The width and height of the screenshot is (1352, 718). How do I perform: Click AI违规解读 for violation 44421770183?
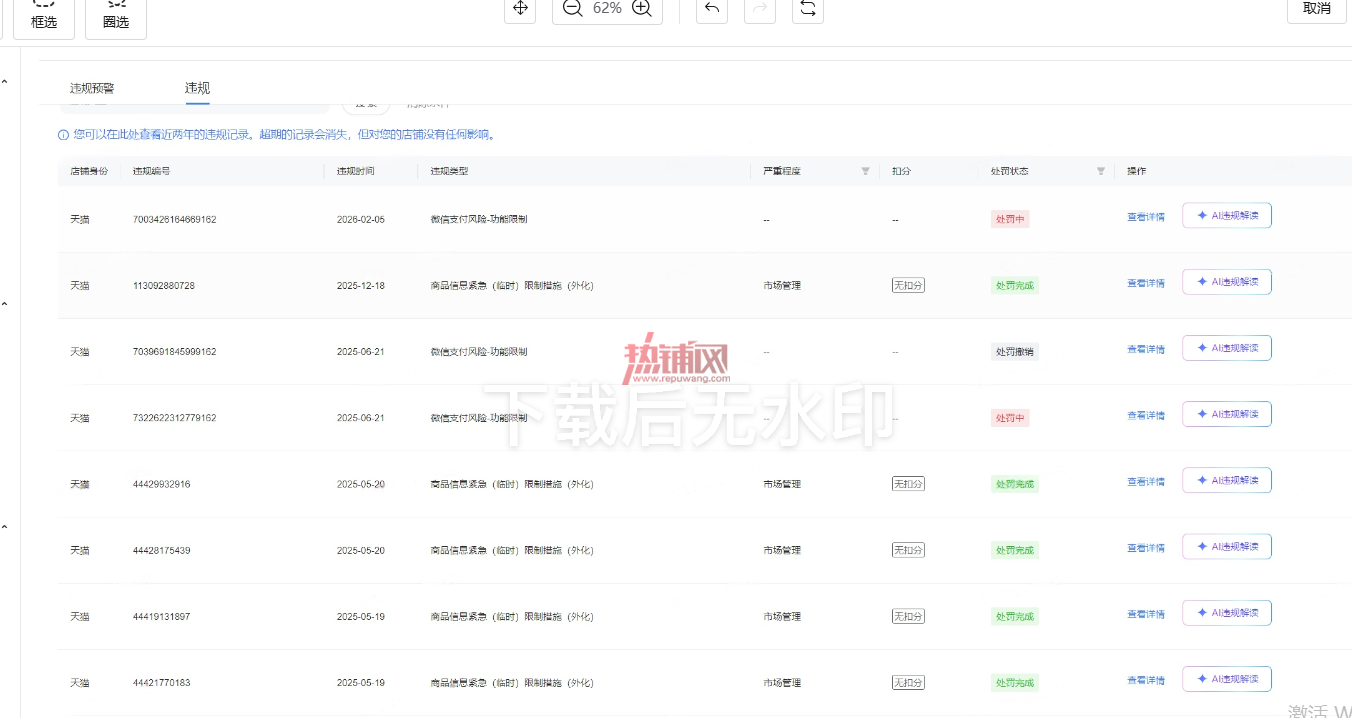point(1227,679)
